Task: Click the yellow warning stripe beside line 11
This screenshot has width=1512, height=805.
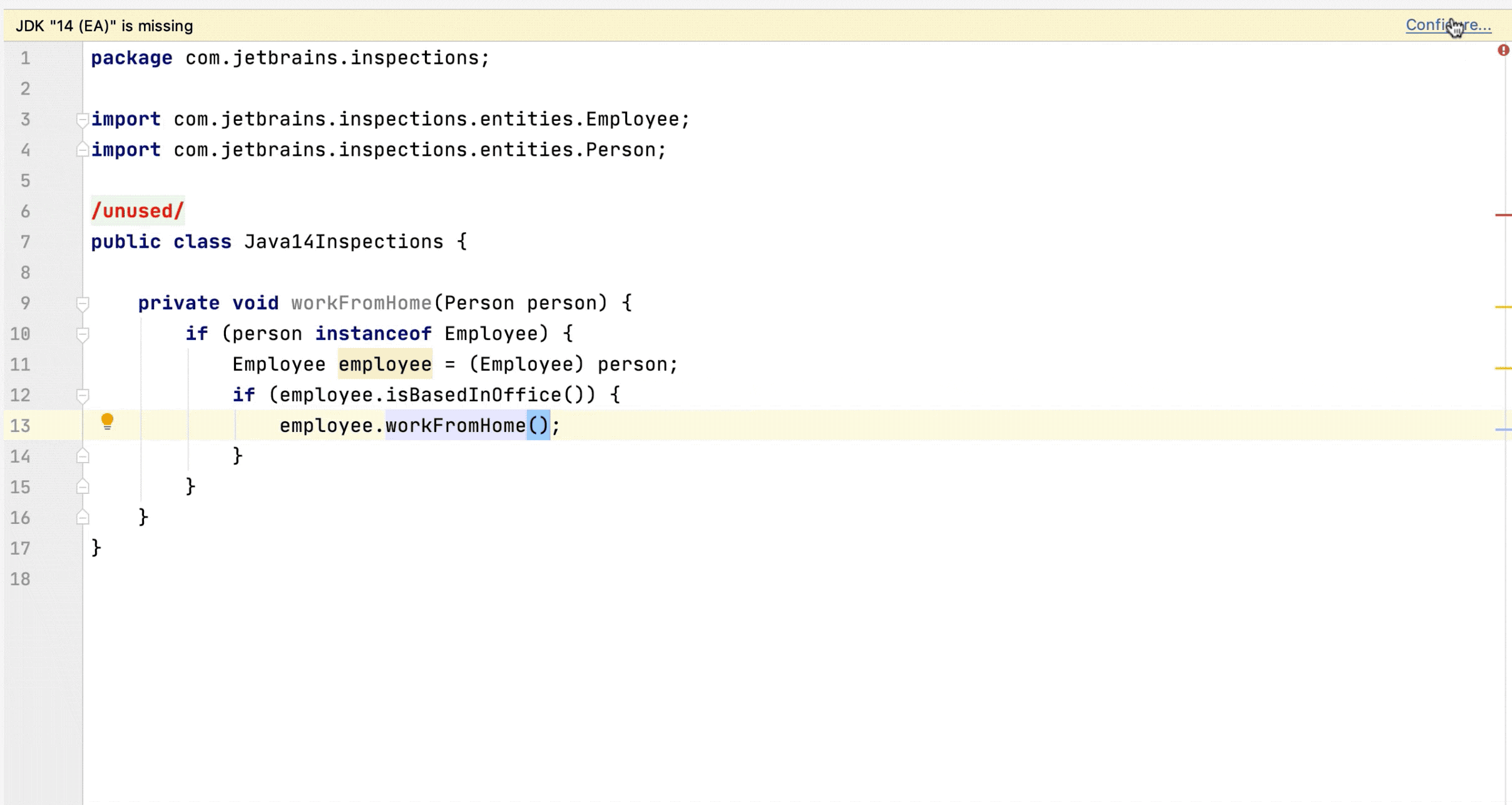Action: tap(1503, 368)
